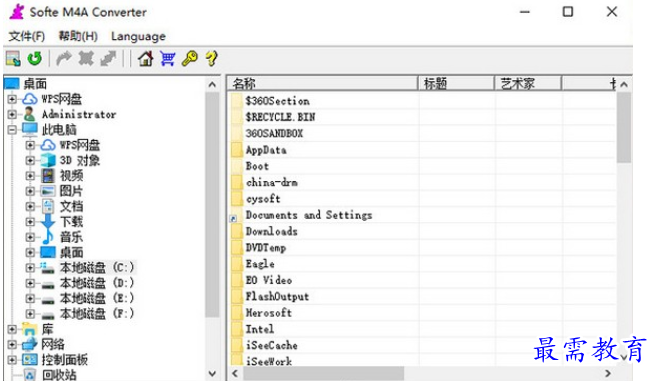Click the 图片 pictures icon in tree
Screen dimensions: 655x381
click(x=48, y=191)
